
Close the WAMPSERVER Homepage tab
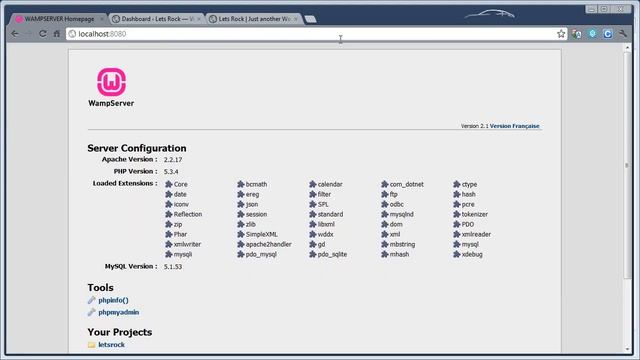tap(102, 19)
